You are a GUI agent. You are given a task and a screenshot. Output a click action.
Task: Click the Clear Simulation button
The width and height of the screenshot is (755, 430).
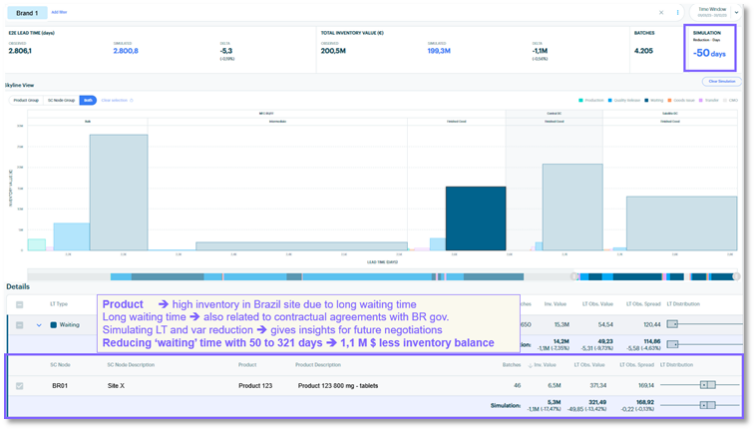722,81
